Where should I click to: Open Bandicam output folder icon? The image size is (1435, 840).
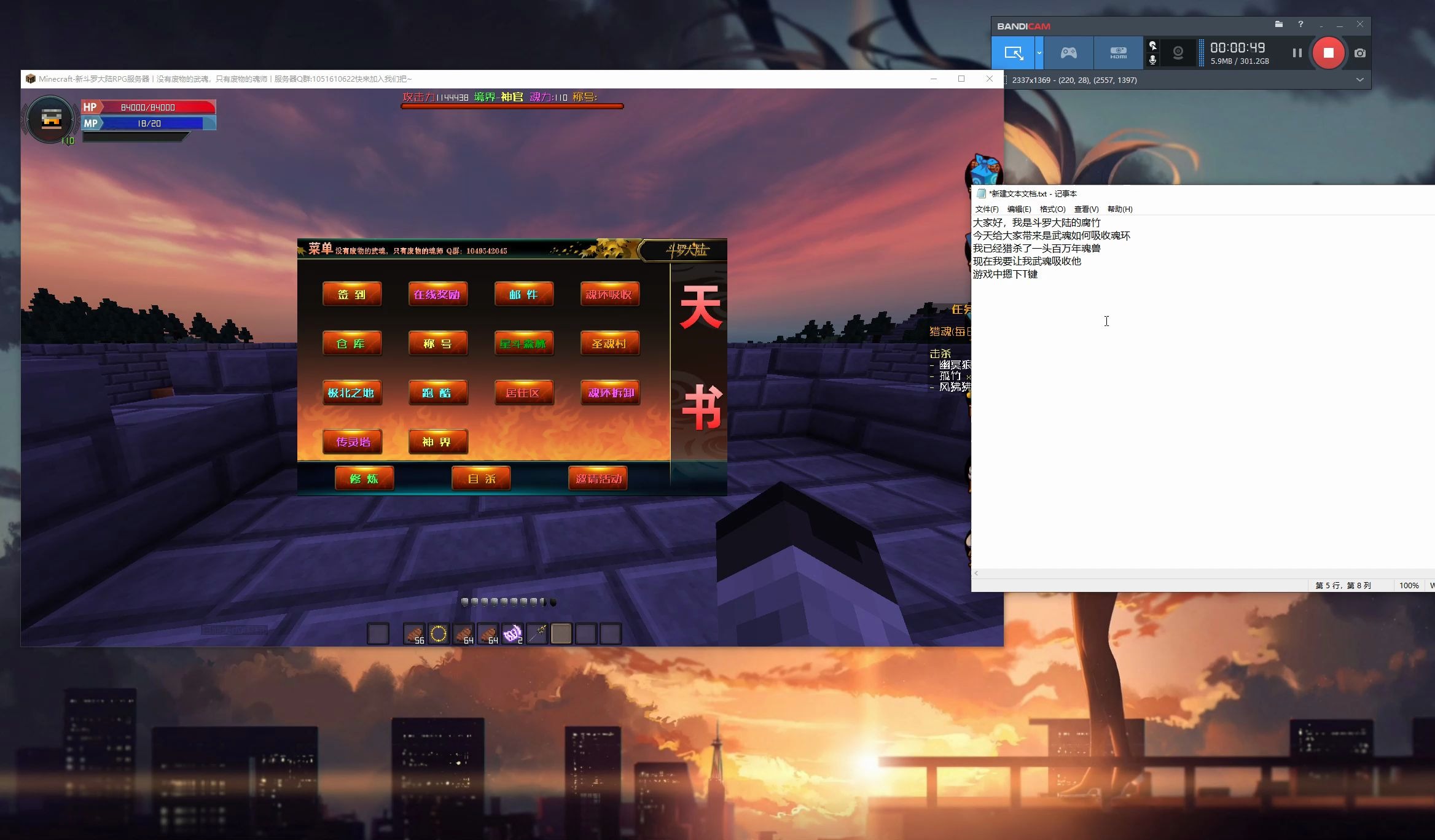point(1278,25)
